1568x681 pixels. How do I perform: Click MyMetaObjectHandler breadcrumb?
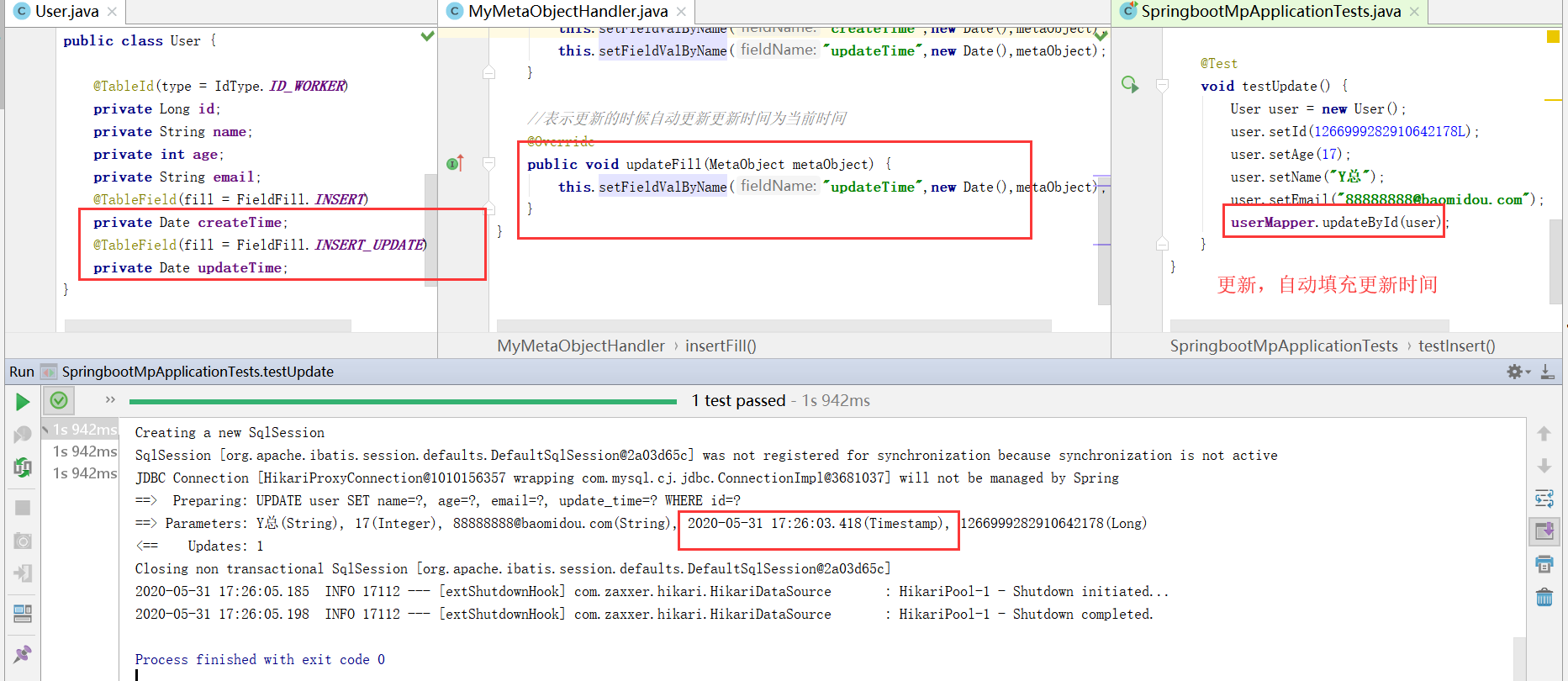click(x=581, y=346)
